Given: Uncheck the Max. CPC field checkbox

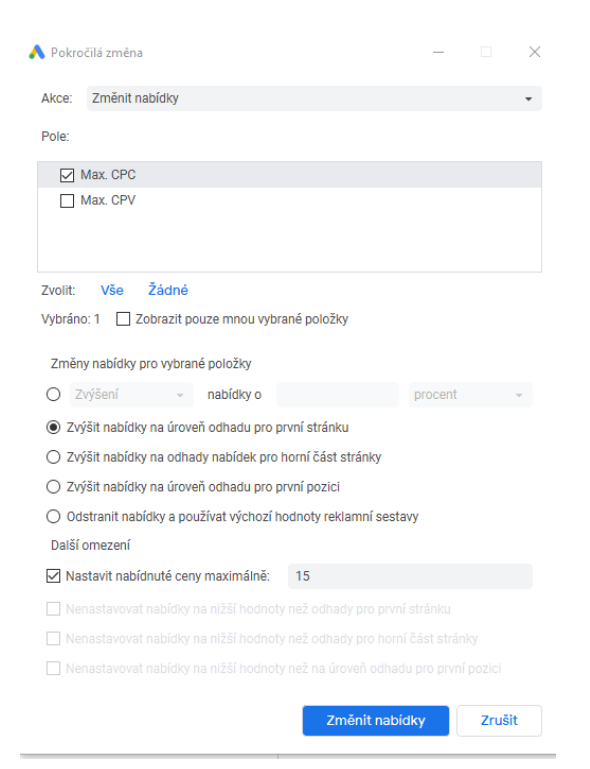Looking at the screenshot, I should (67, 175).
